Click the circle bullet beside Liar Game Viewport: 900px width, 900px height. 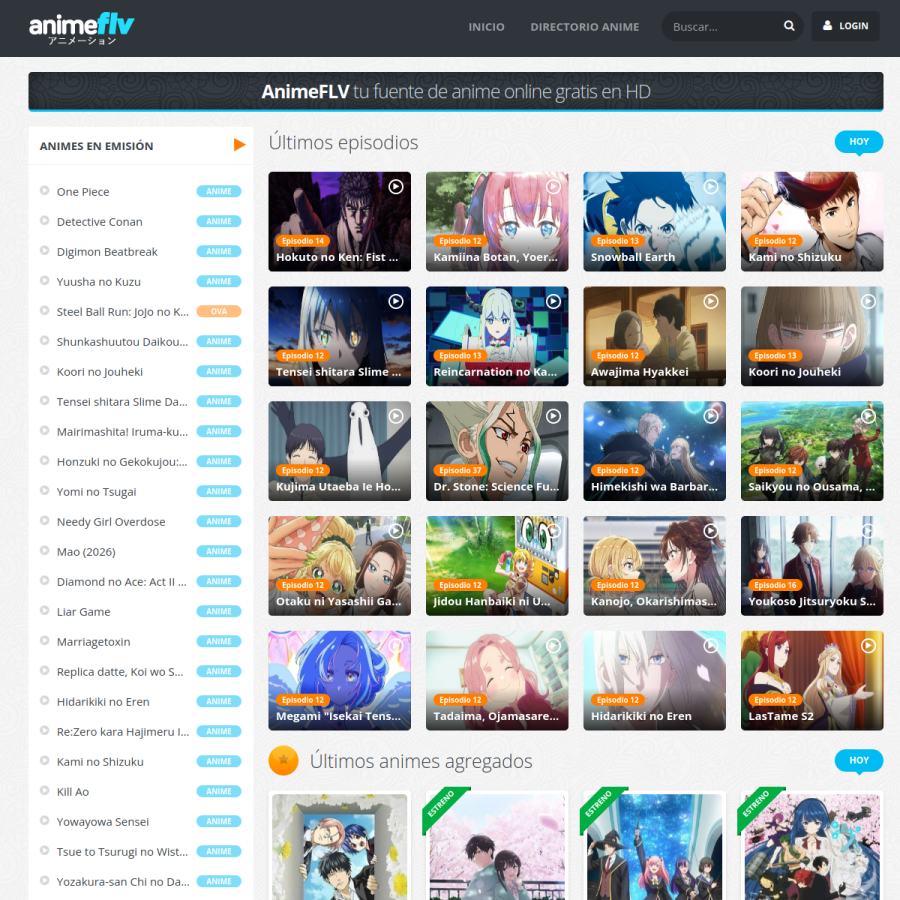tap(44, 610)
